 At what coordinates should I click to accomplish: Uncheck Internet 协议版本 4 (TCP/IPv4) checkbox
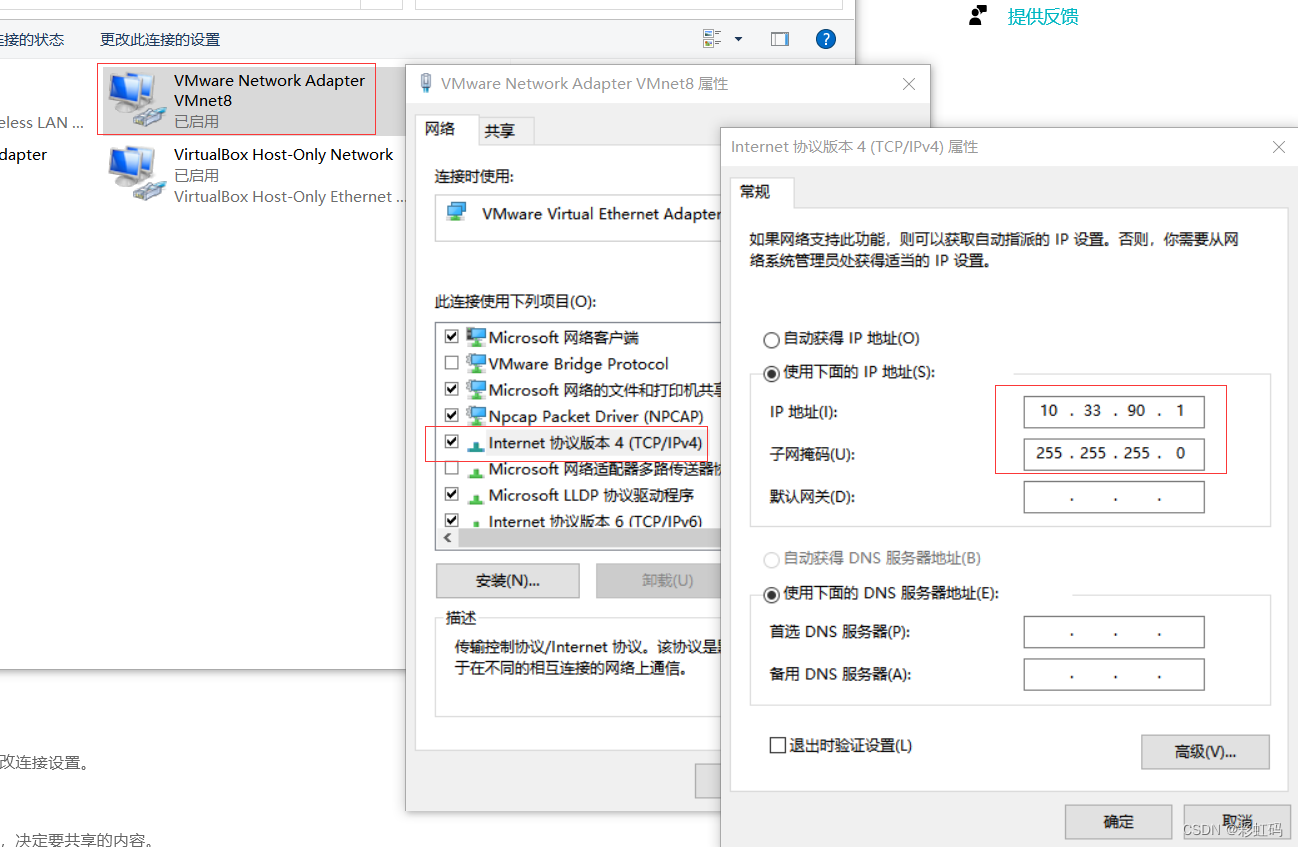pos(452,442)
